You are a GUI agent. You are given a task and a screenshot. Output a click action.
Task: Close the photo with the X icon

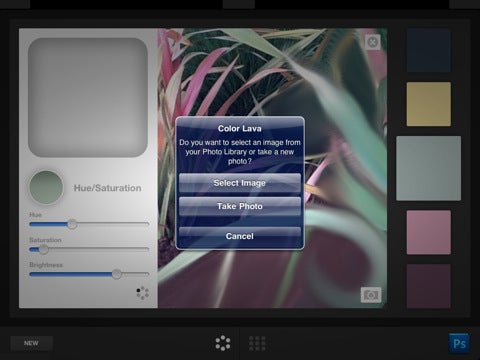pyautogui.click(x=373, y=42)
